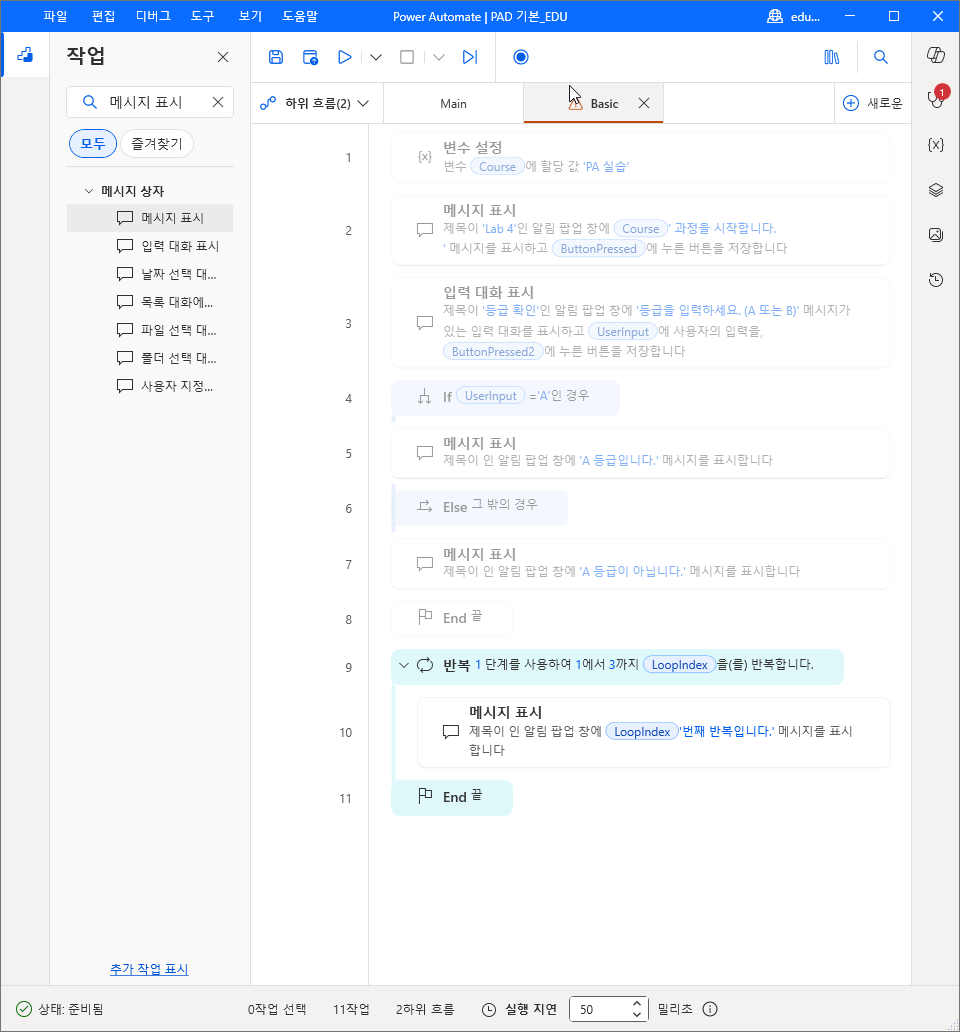Open the 도움말 menu
The height and width of the screenshot is (1032, 960).
click(x=300, y=16)
